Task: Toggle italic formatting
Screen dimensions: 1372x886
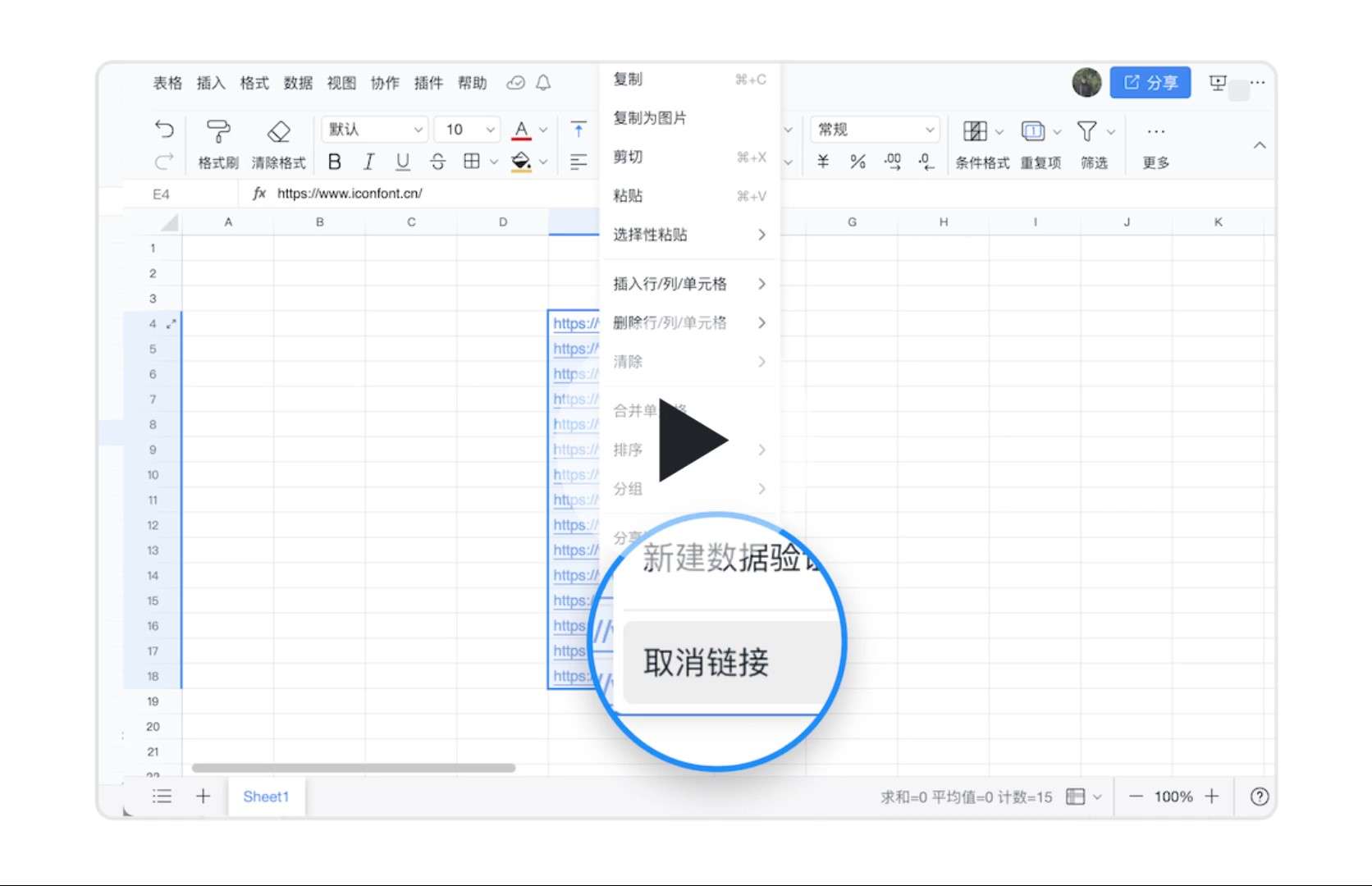Action: (x=369, y=162)
